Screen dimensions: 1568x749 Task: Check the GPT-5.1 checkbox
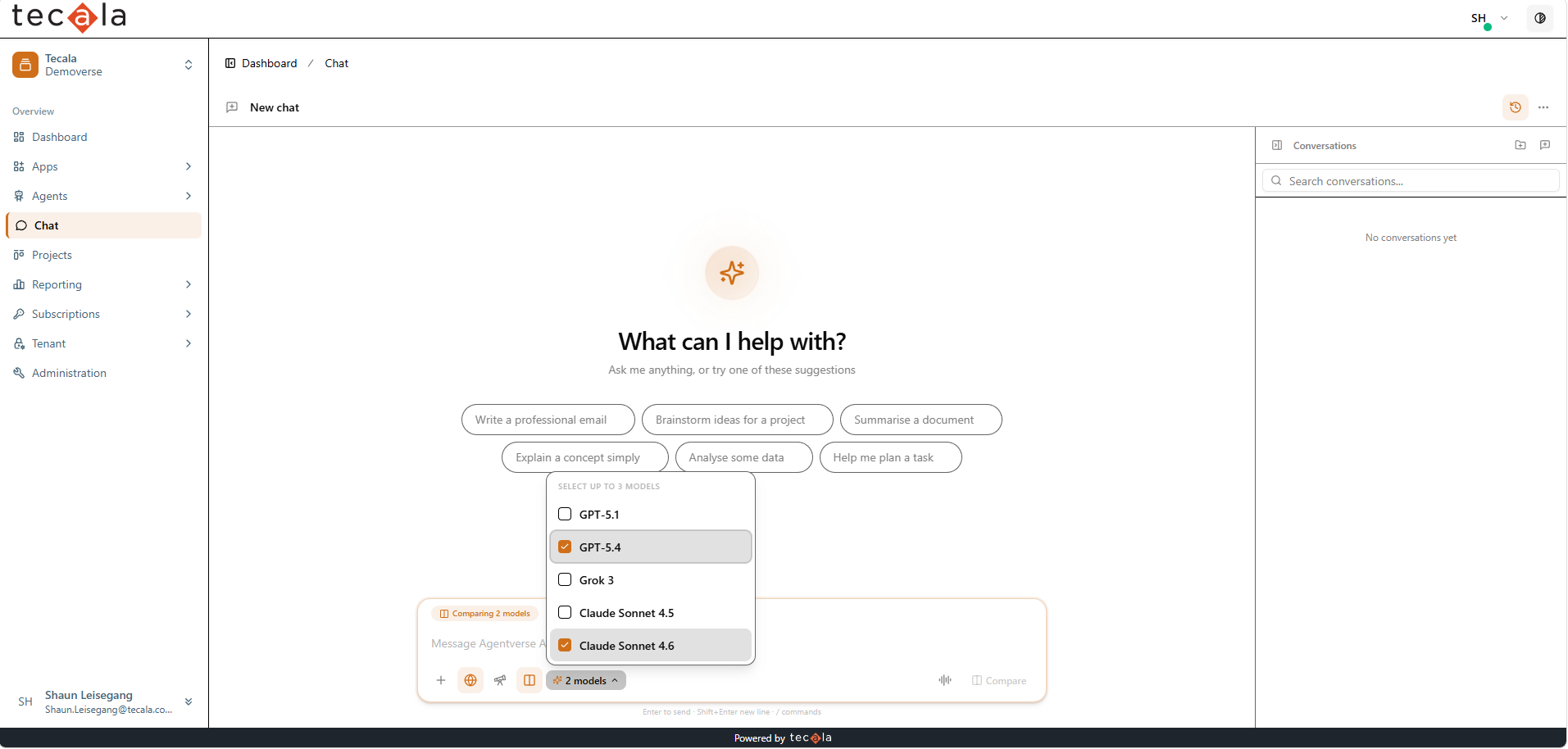pyautogui.click(x=565, y=514)
